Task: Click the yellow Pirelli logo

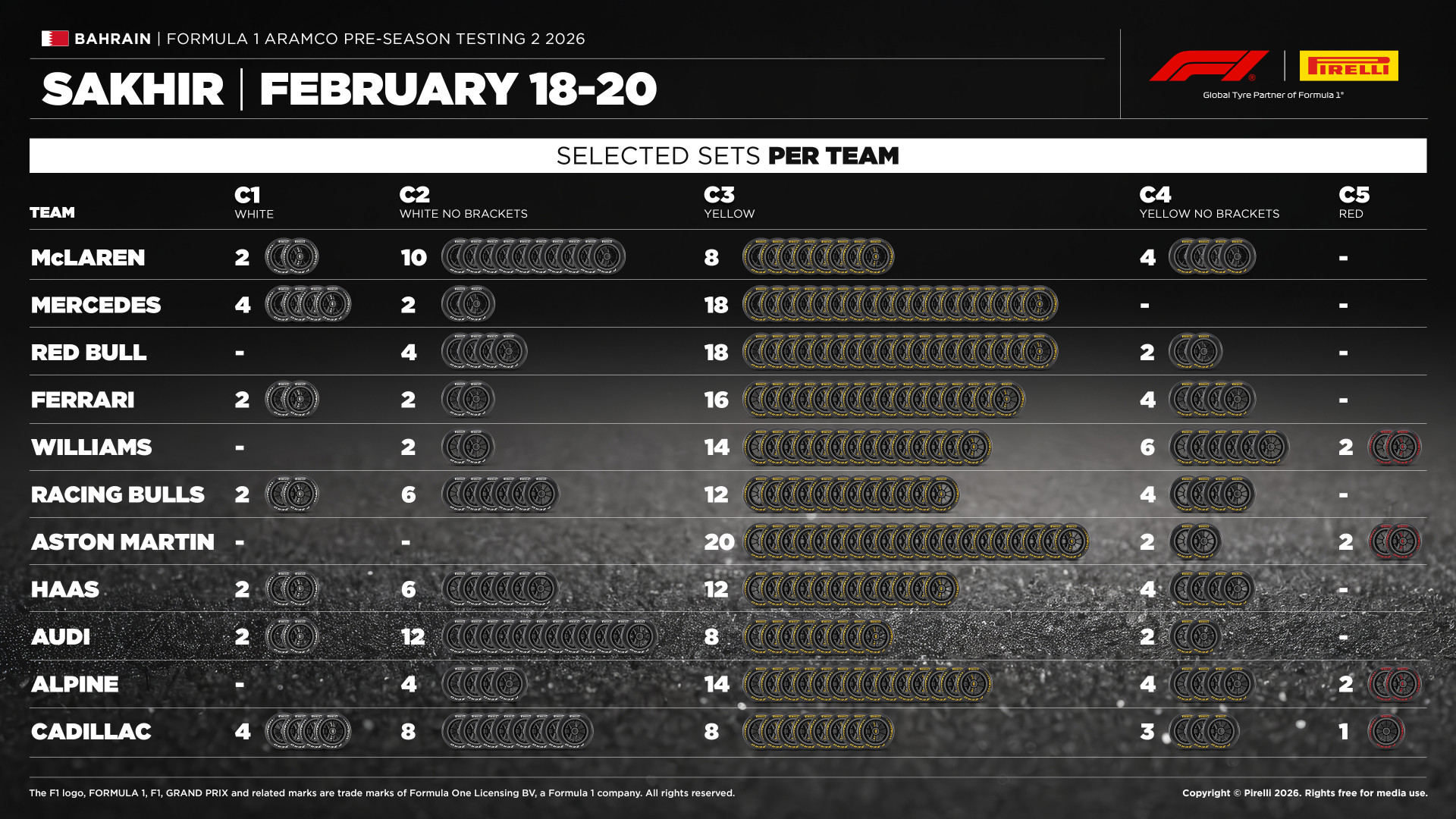Action: [x=1348, y=66]
